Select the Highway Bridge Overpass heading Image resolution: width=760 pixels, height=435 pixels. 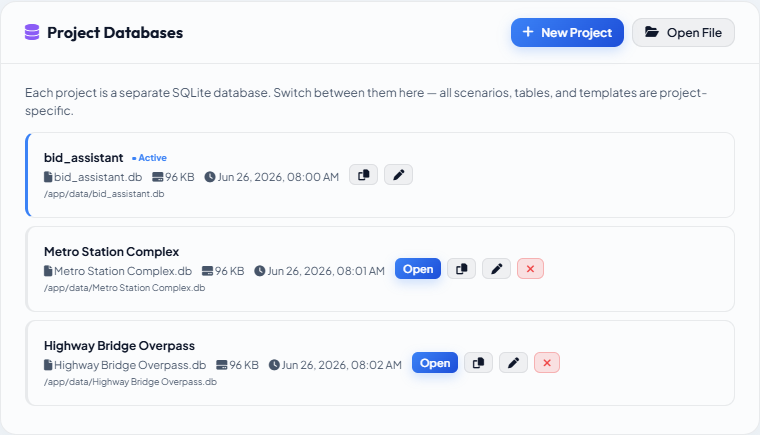point(119,346)
